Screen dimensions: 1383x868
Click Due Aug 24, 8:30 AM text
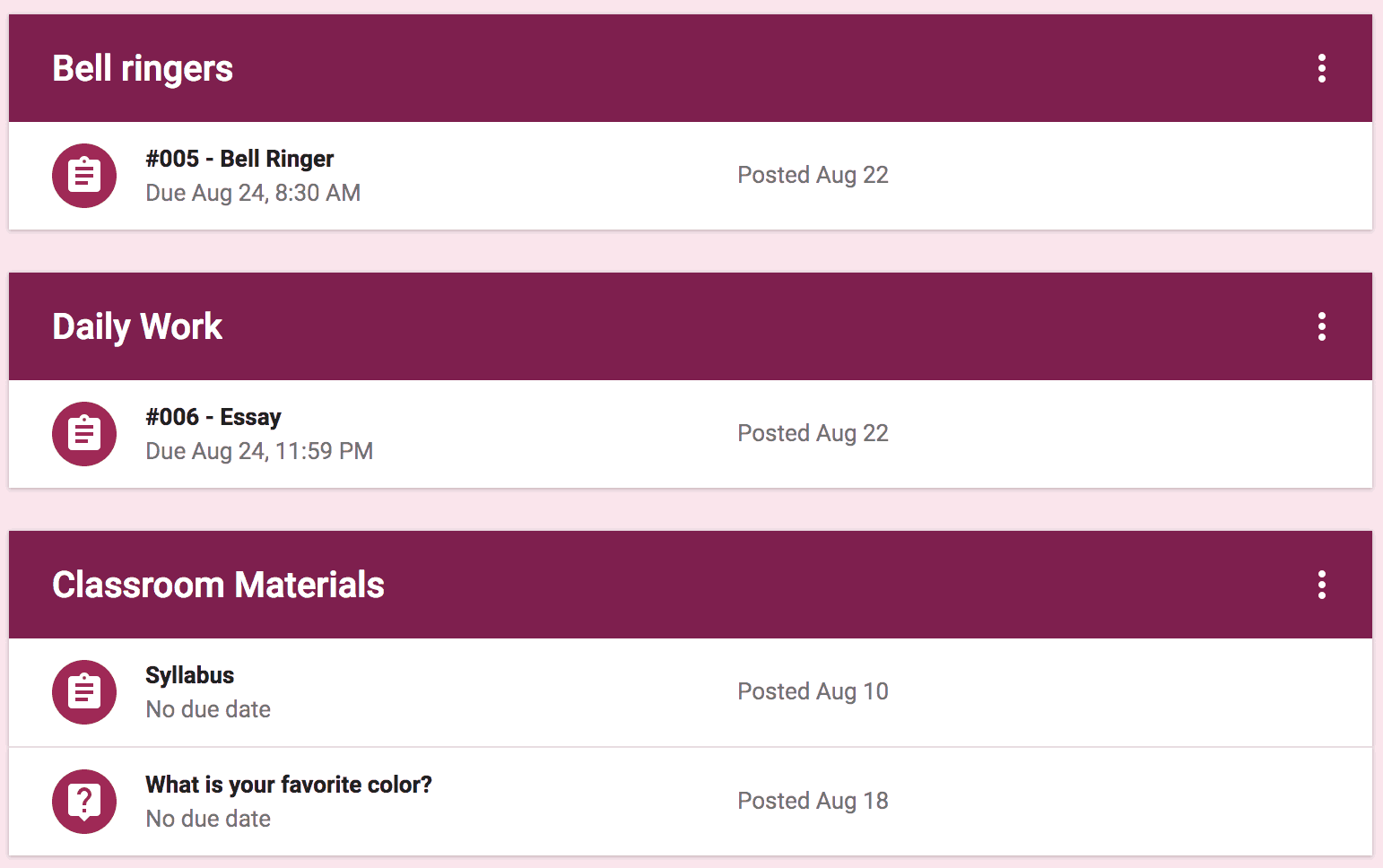click(253, 193)
